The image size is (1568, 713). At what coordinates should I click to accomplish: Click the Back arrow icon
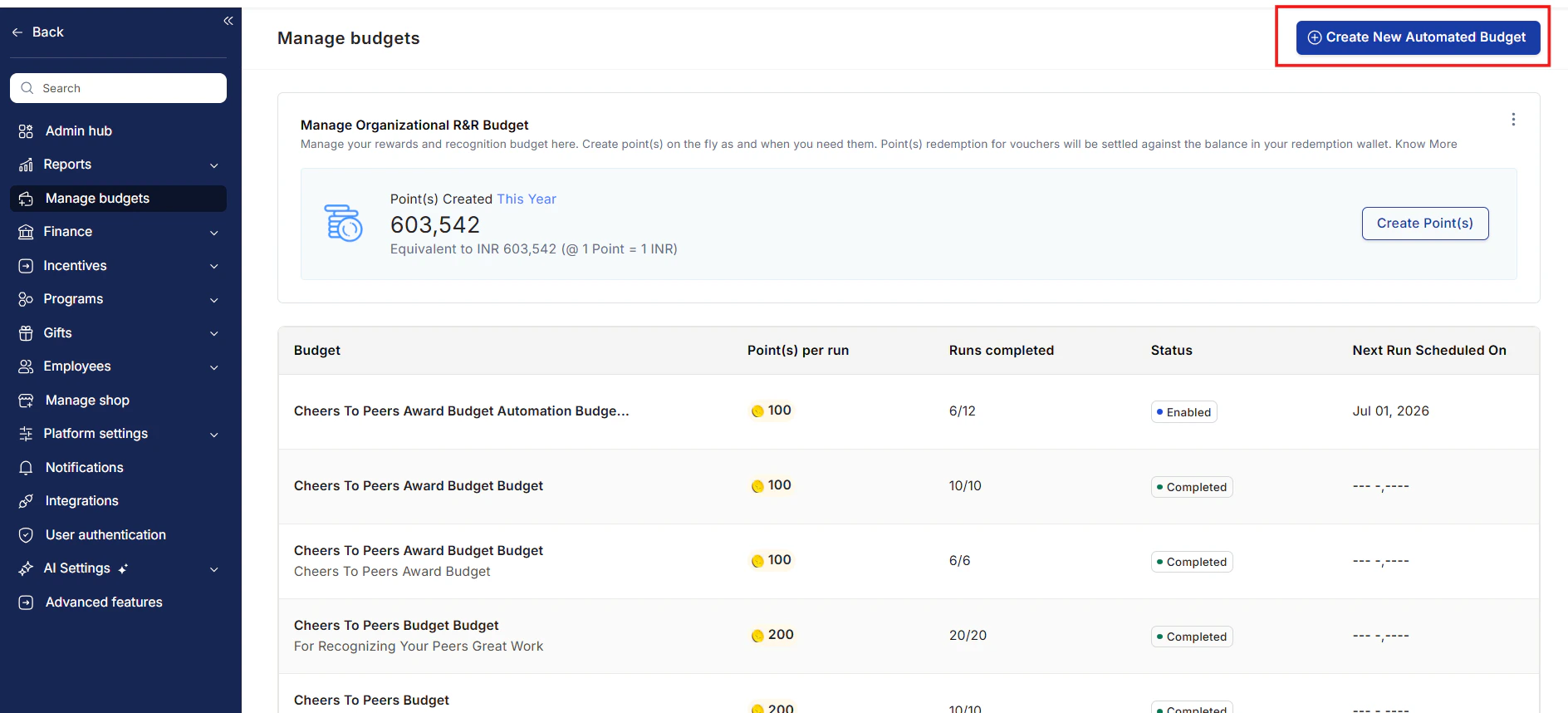click(x=17, y=32)
